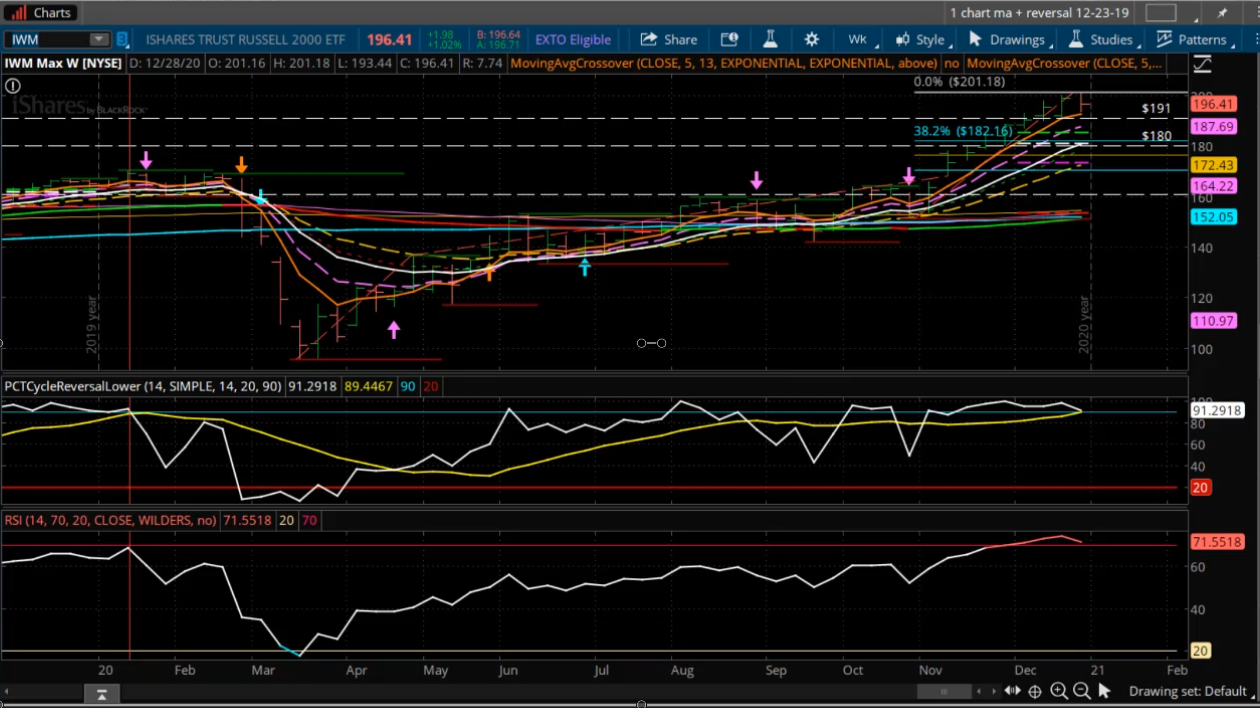Screen dimensions: 1260x708
Task: Click the 110.97 pink price label
Action: pyautogui.click(x=1214, y=321)
